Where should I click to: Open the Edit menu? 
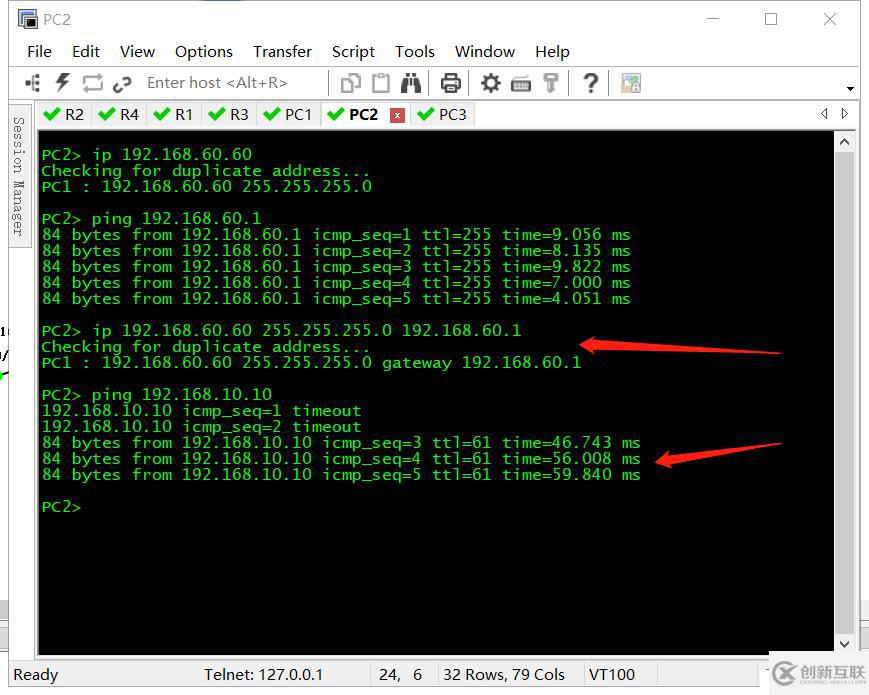click(x=86, y=52)
